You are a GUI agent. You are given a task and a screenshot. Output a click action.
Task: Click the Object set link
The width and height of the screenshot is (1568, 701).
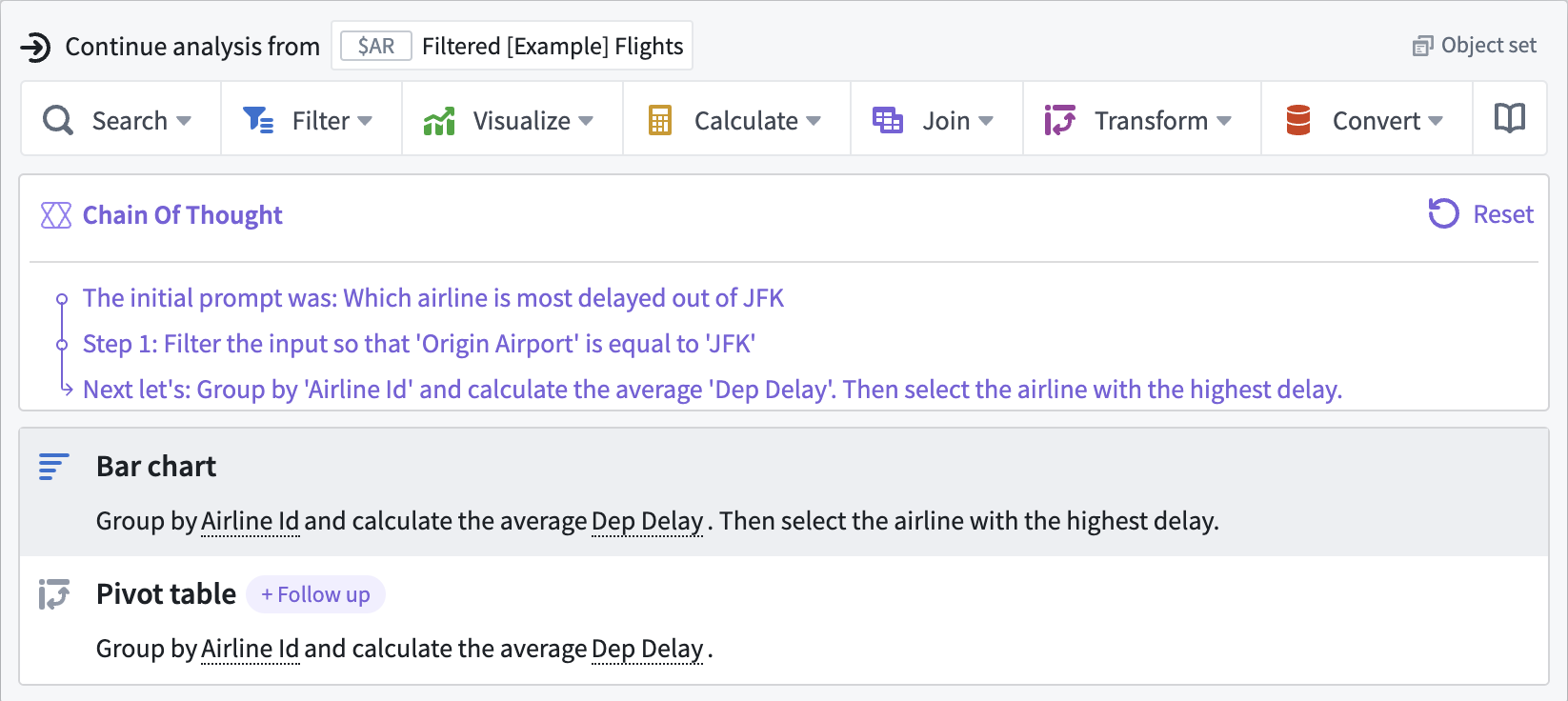pos(1474,46)
